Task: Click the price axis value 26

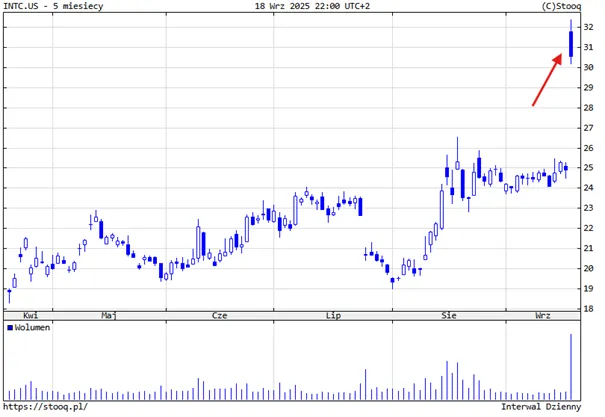Action: [x=588, y=148]
